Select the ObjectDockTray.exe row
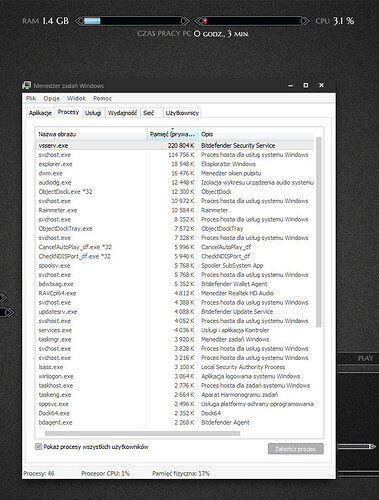Screen dimensions: 379x500 tap(175, 229)
